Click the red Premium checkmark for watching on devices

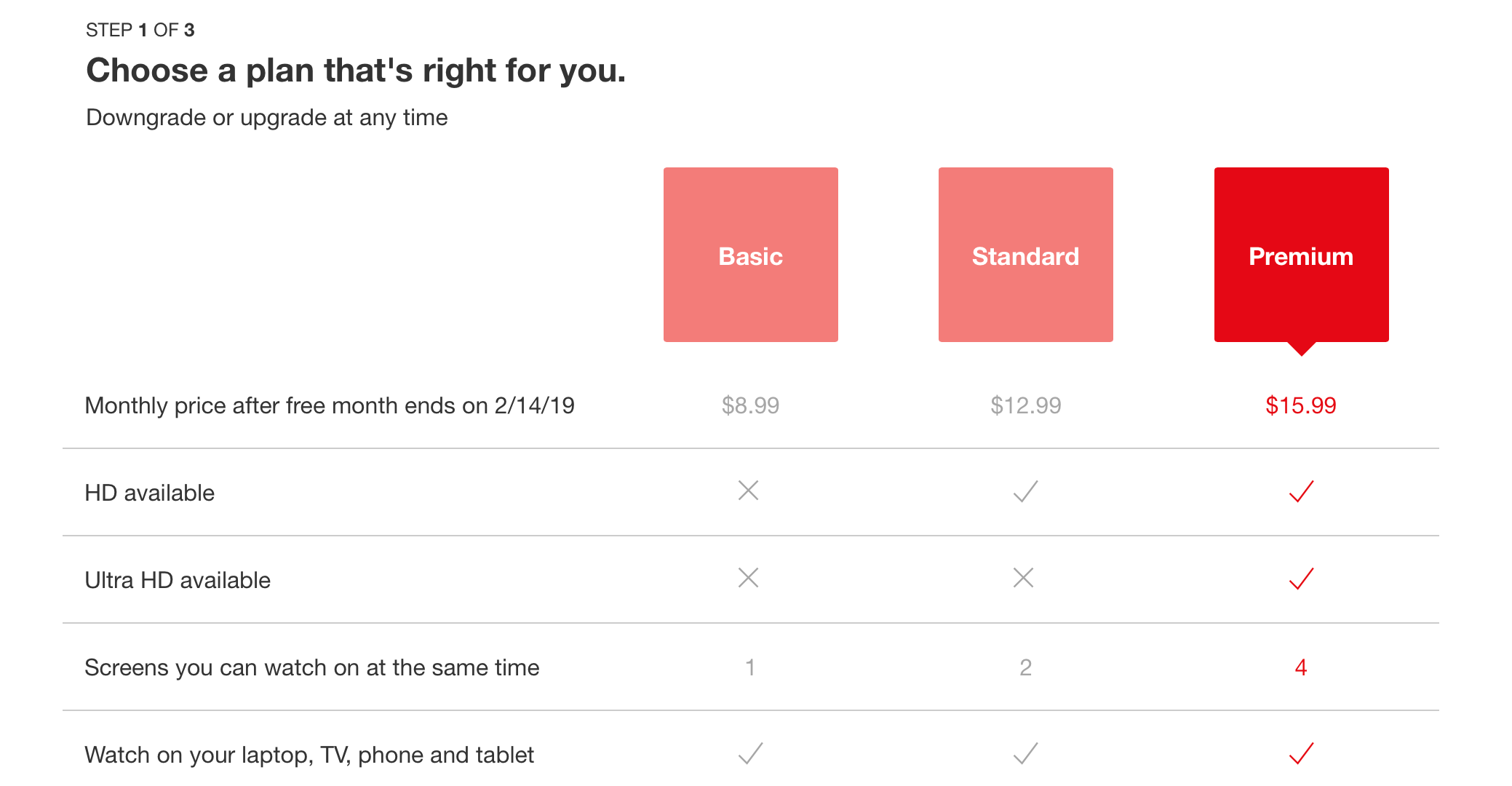tap(1301, 753)
